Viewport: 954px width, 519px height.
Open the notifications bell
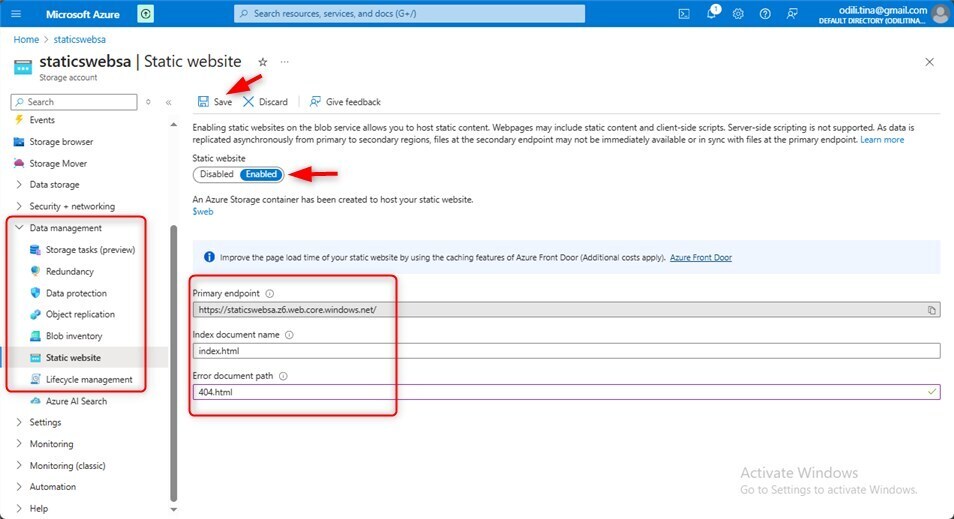711,13
